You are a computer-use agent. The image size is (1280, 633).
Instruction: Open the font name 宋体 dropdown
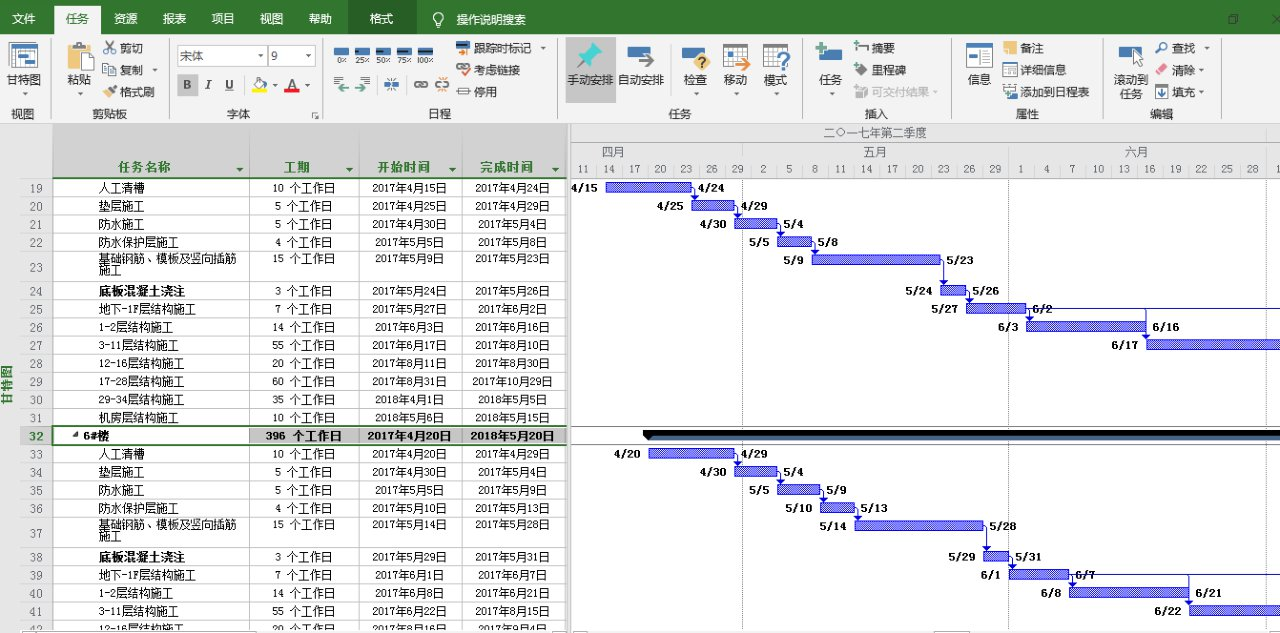[260, 56]
